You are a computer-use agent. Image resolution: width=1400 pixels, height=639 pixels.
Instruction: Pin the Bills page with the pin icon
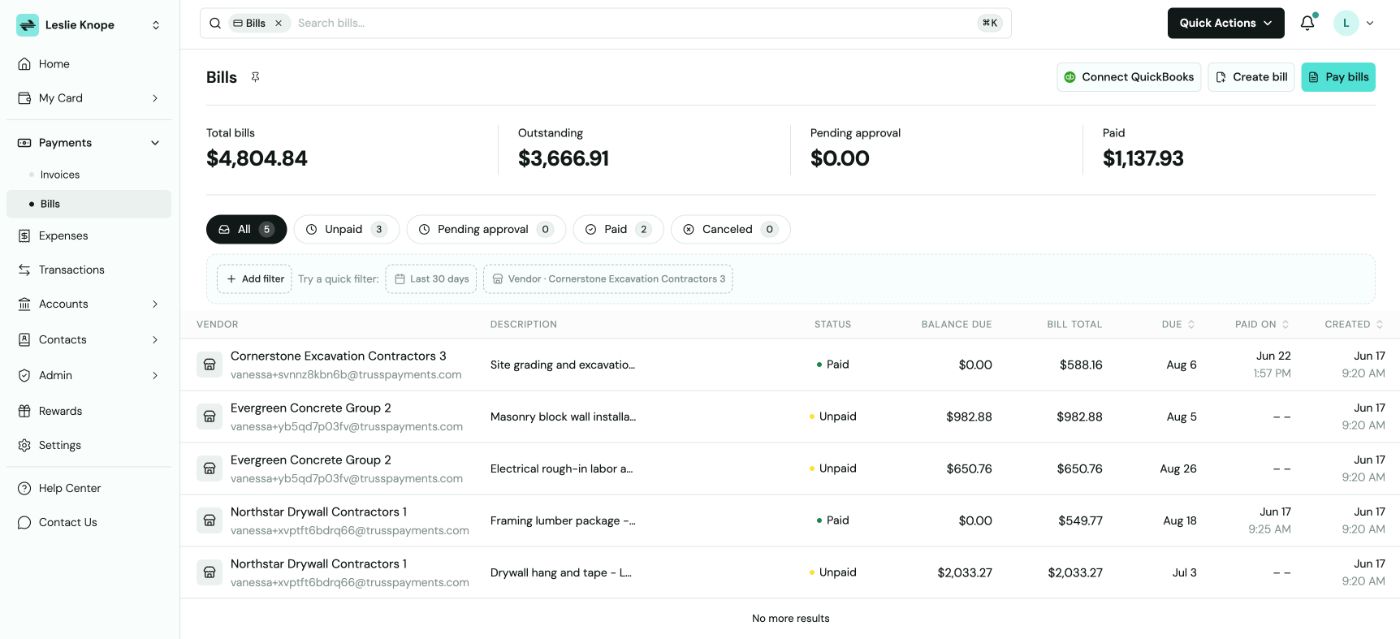(255, 77)
